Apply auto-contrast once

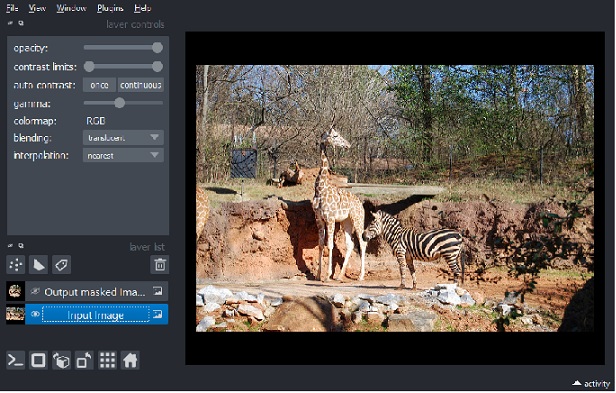coord(99,85)
